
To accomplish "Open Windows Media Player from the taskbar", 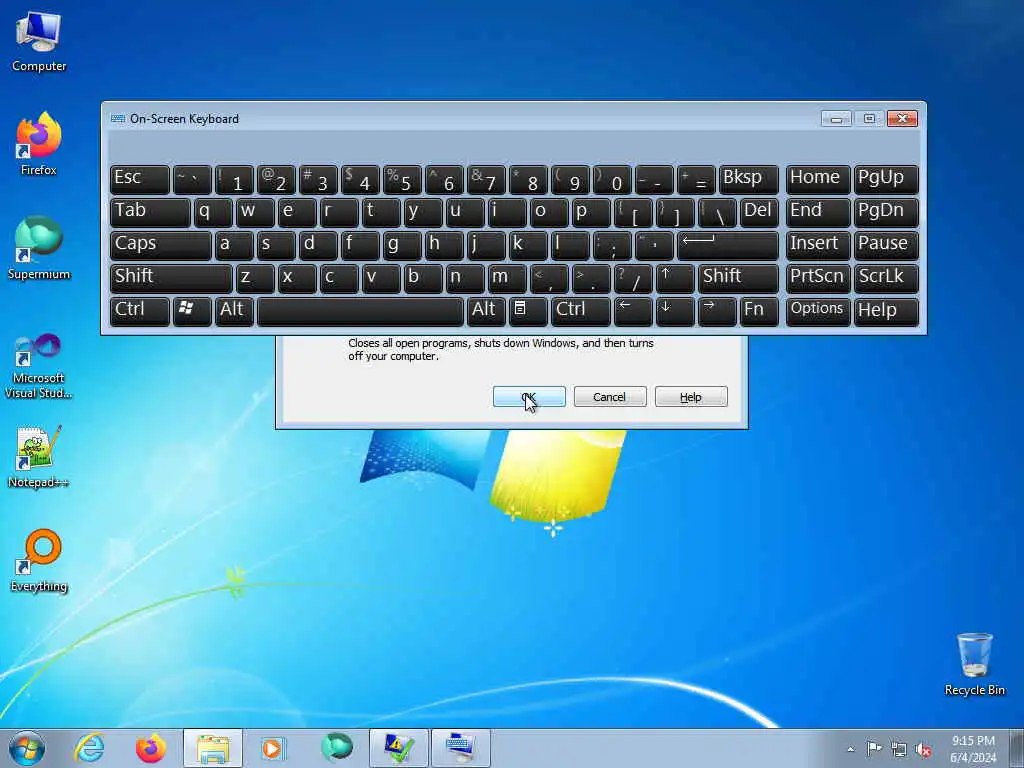I will point(272,748).
